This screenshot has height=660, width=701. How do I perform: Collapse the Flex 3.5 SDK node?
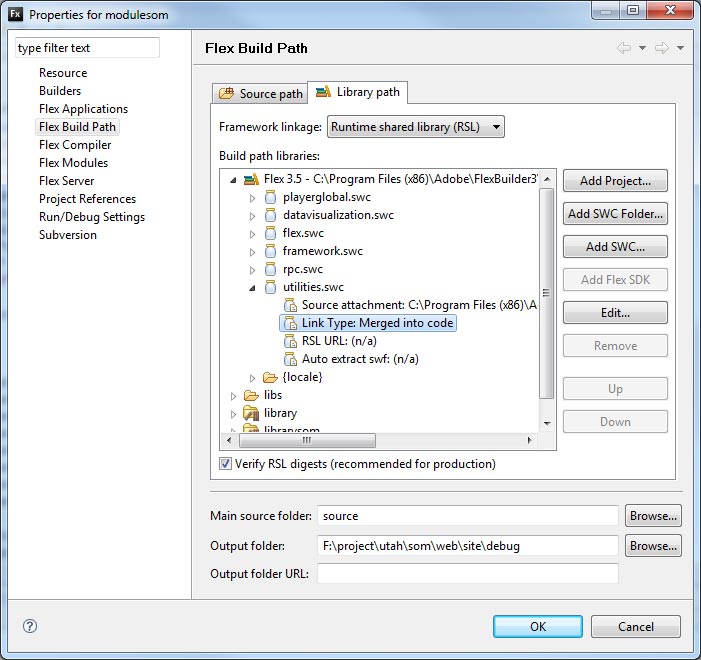click(233, 180)
